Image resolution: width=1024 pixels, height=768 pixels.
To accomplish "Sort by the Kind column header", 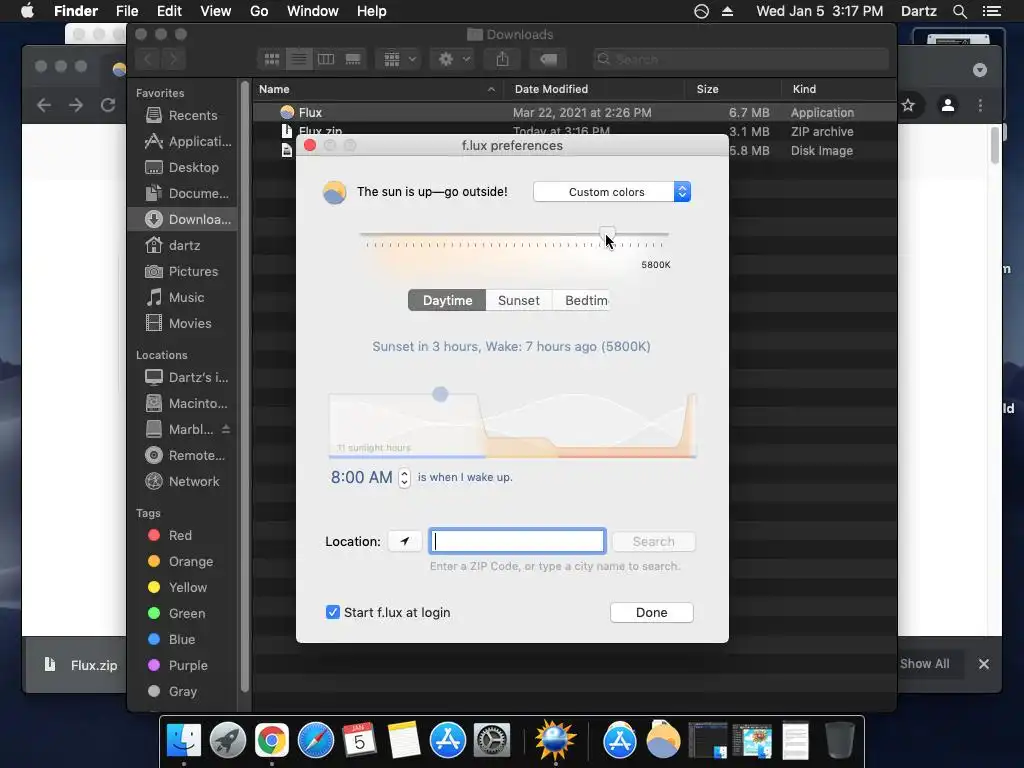I will (x=839, y=89).
